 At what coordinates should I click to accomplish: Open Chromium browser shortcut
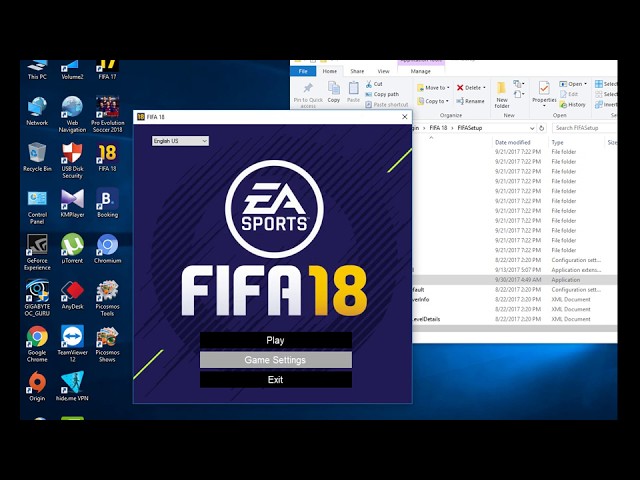[107, 249]
